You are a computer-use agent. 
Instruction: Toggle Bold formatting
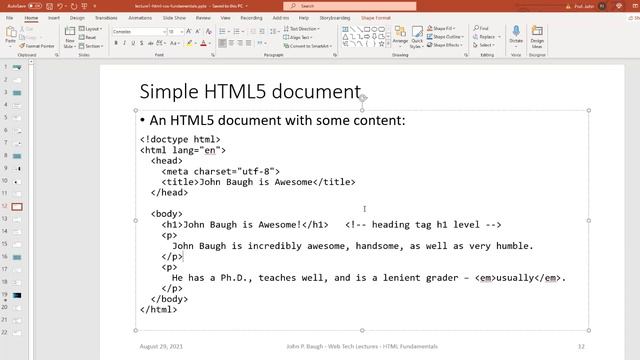click(116, 43)
